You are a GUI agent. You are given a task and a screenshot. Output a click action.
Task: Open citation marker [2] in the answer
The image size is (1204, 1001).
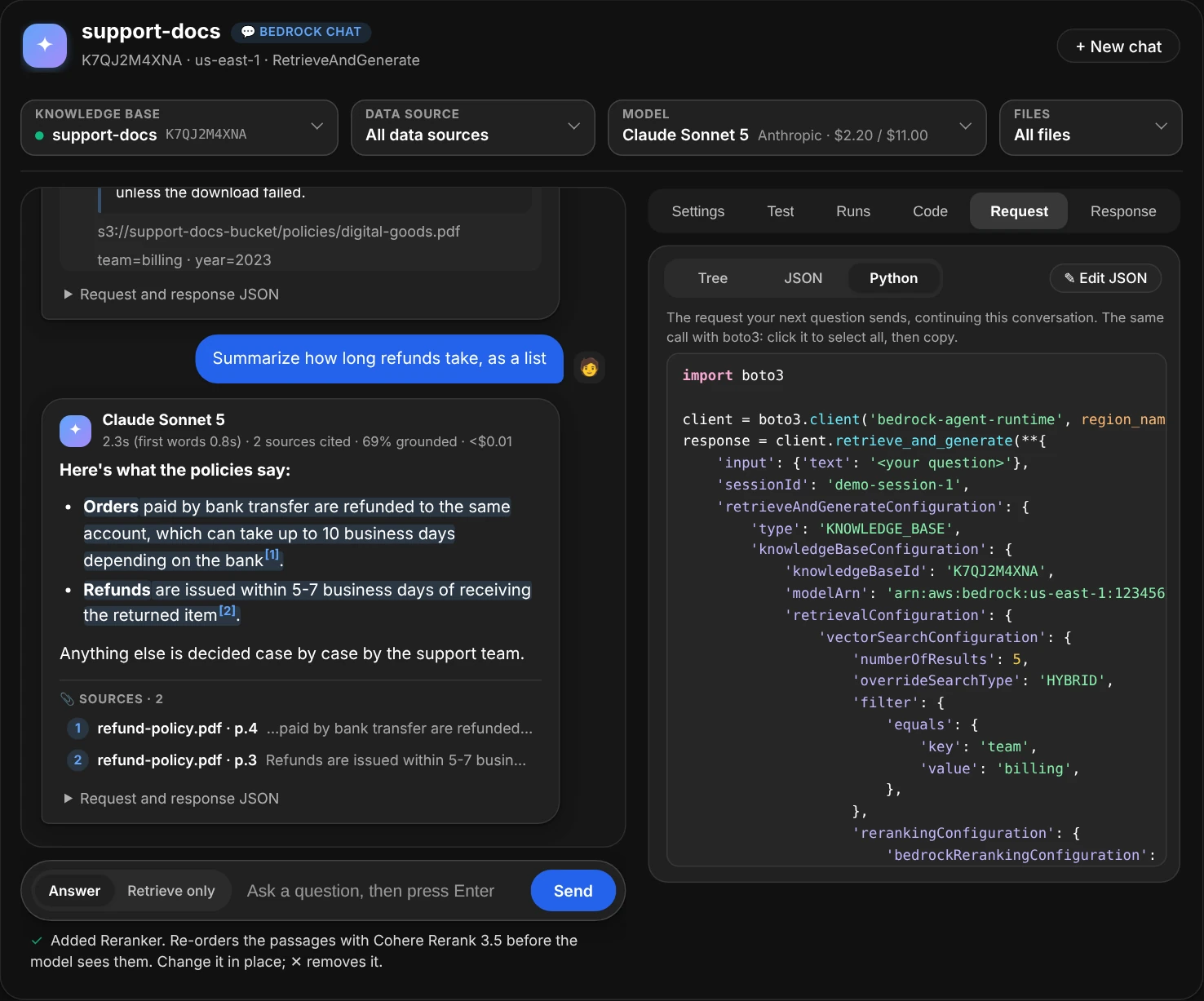click(x=227, y=610)
